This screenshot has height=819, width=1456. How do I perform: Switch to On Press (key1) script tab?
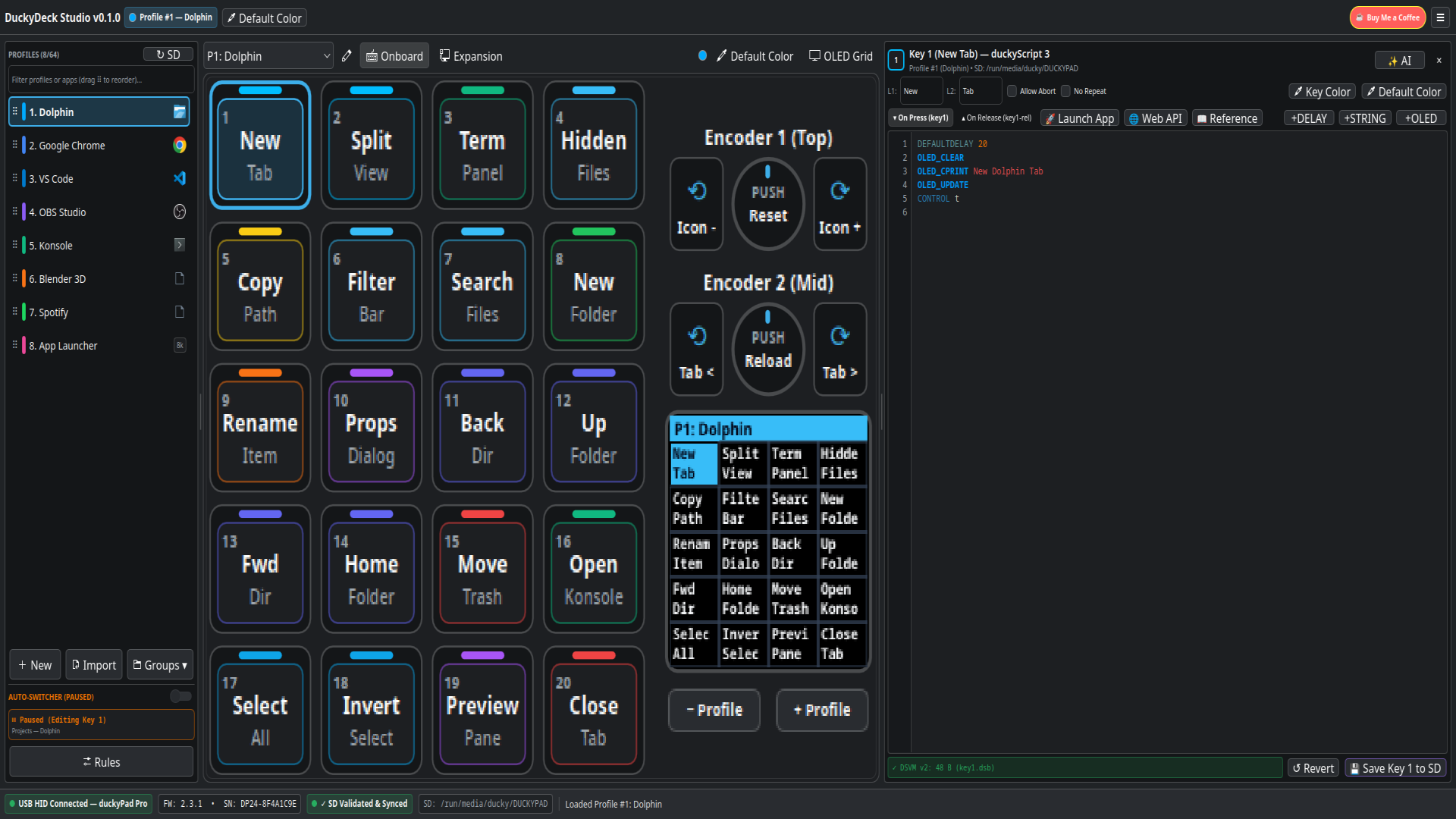[921, 118]
